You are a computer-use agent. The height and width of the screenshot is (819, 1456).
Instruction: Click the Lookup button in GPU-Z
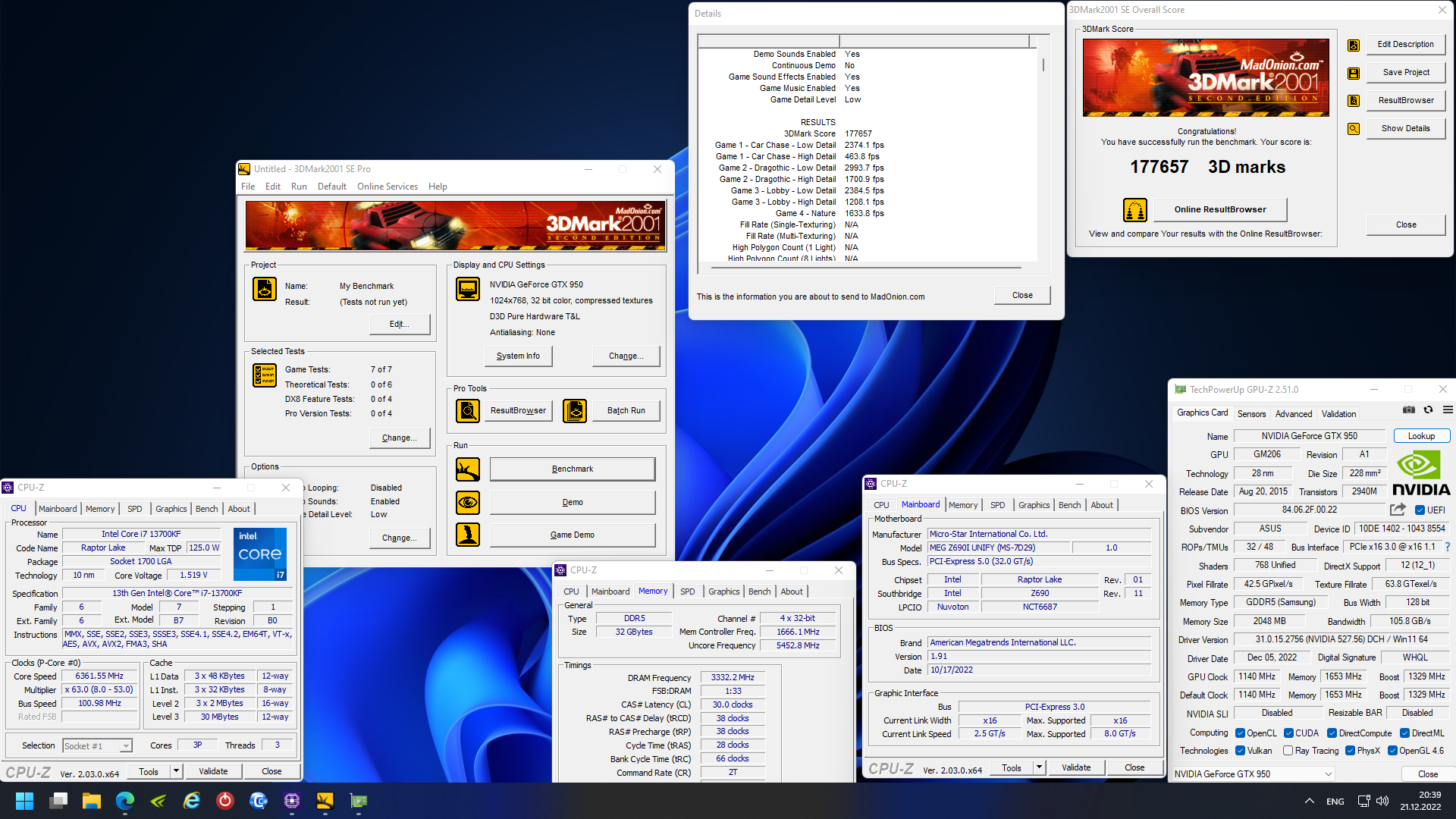pyautogui.click(x=1422, y=436)
